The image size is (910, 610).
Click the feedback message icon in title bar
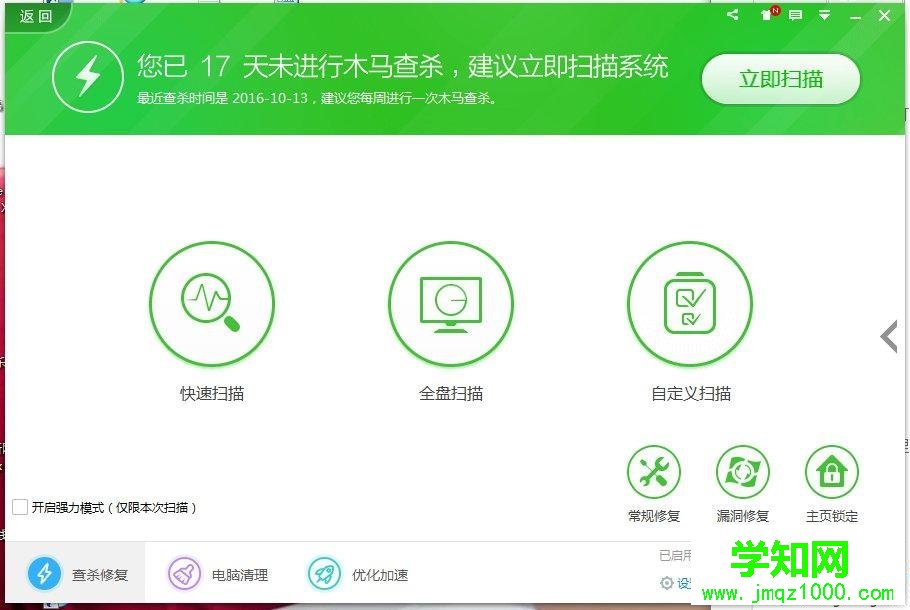pyautogui.click(x=795, y=15)
